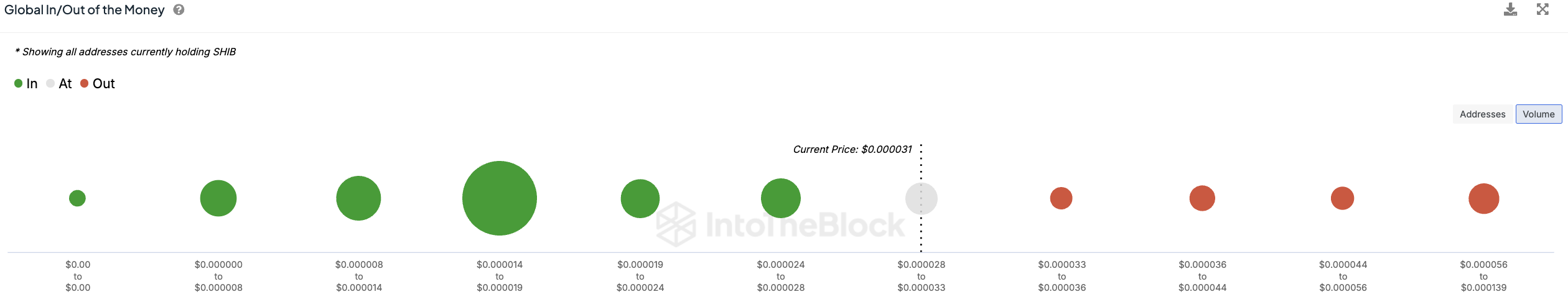Click the Current Price dotted line marker
Screen dimensions: 1568x307
pyautogui.click(x=922, y=198)
